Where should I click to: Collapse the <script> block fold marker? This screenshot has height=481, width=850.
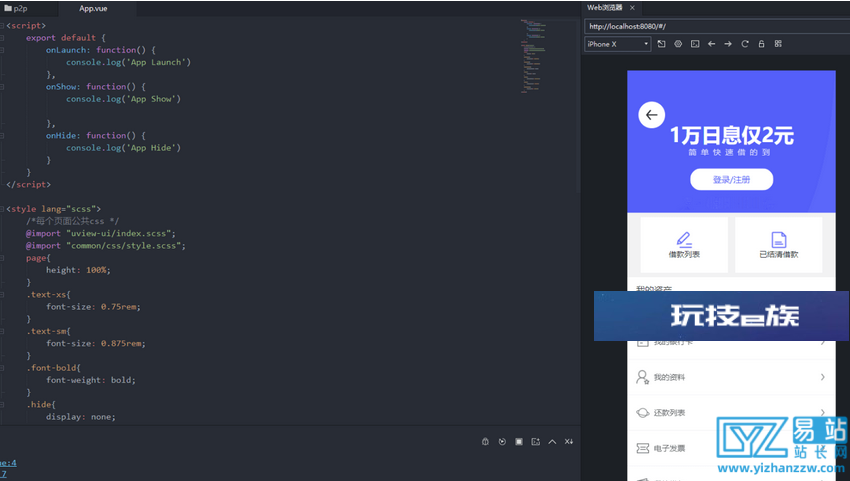pyautogui.click(x=2, y=25)
